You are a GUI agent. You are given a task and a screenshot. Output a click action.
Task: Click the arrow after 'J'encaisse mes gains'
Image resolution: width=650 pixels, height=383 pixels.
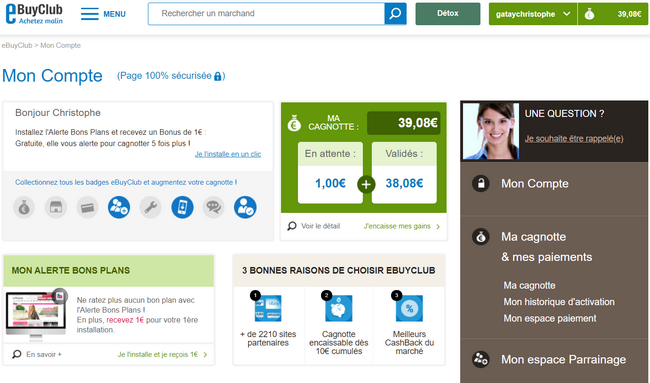[438, 226]
